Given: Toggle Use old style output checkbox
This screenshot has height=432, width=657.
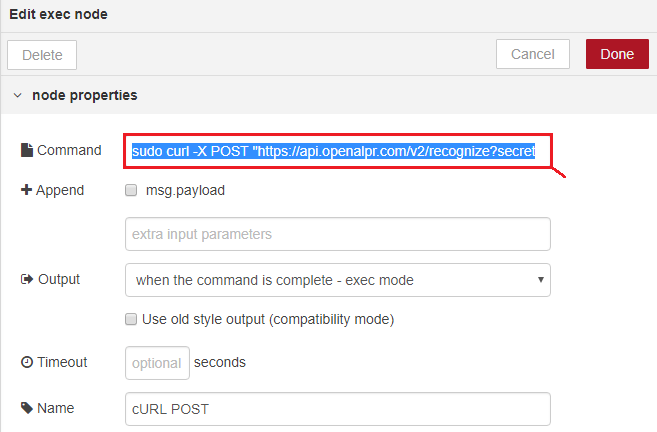Looking at the screenshot, I should (x=131, y=320).
